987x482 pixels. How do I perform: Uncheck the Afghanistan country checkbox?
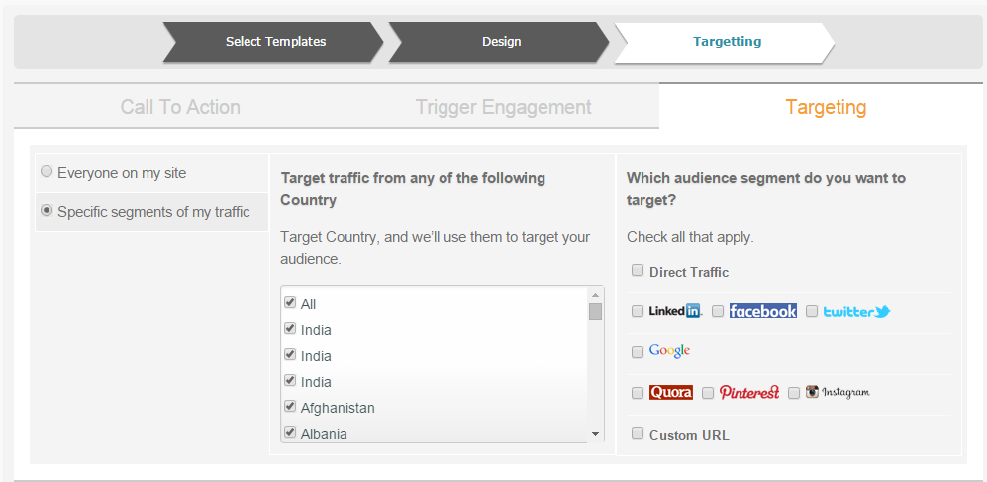[290, 406]
